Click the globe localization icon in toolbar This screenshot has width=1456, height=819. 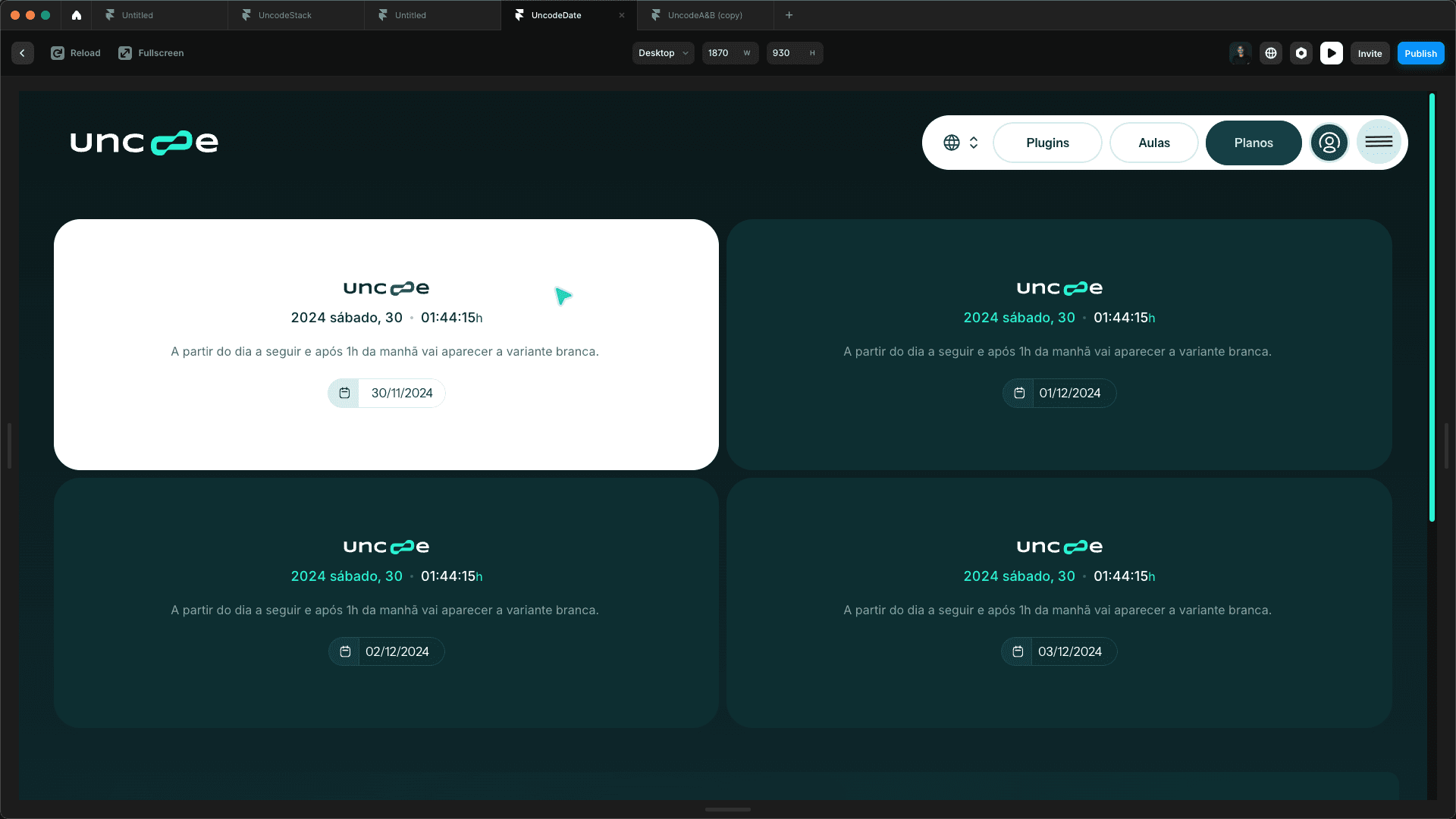1271,53
